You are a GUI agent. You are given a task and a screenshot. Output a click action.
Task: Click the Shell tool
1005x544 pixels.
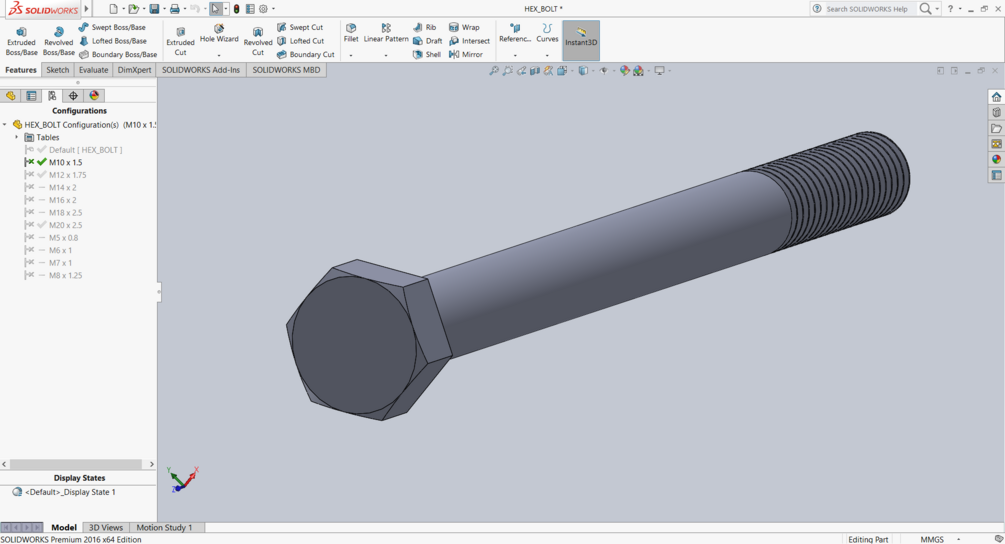[x=426, y=54]
